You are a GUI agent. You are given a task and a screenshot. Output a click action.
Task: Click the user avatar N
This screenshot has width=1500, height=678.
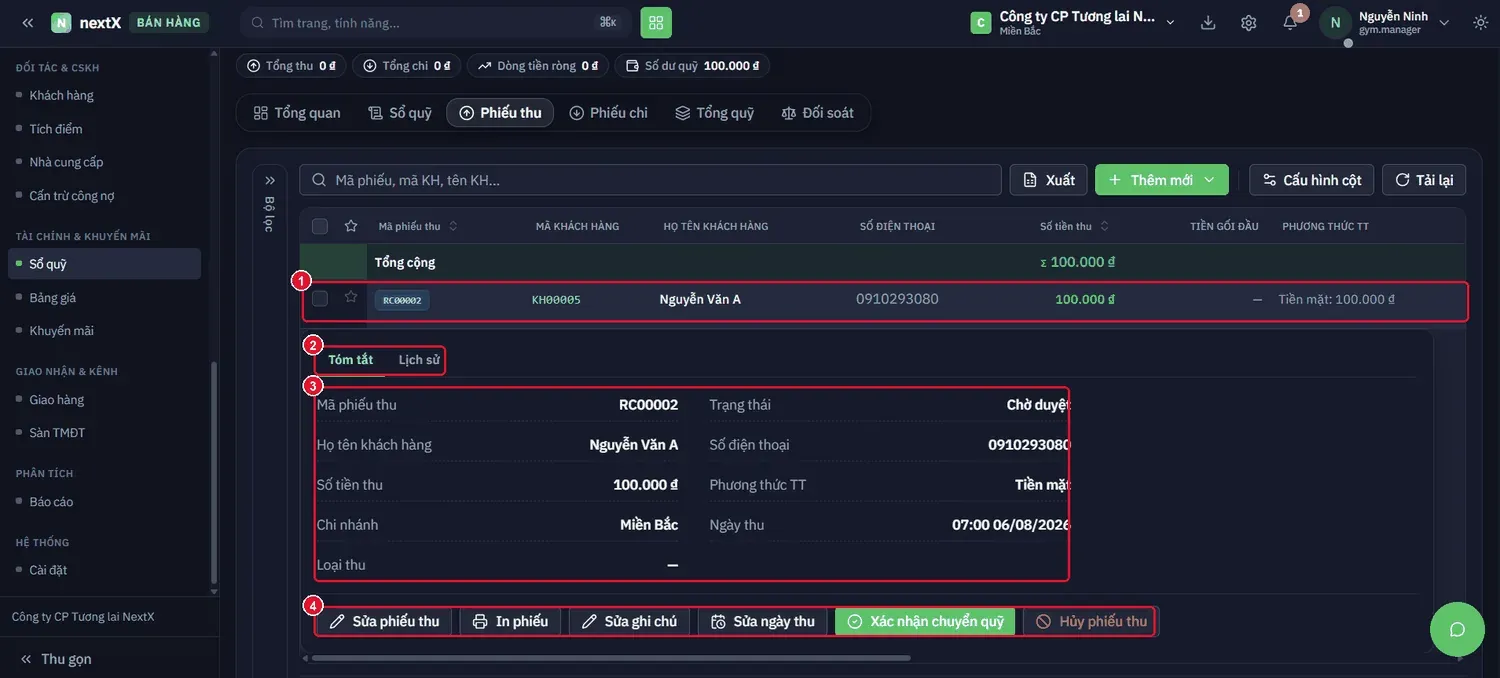click(1335, 22)
